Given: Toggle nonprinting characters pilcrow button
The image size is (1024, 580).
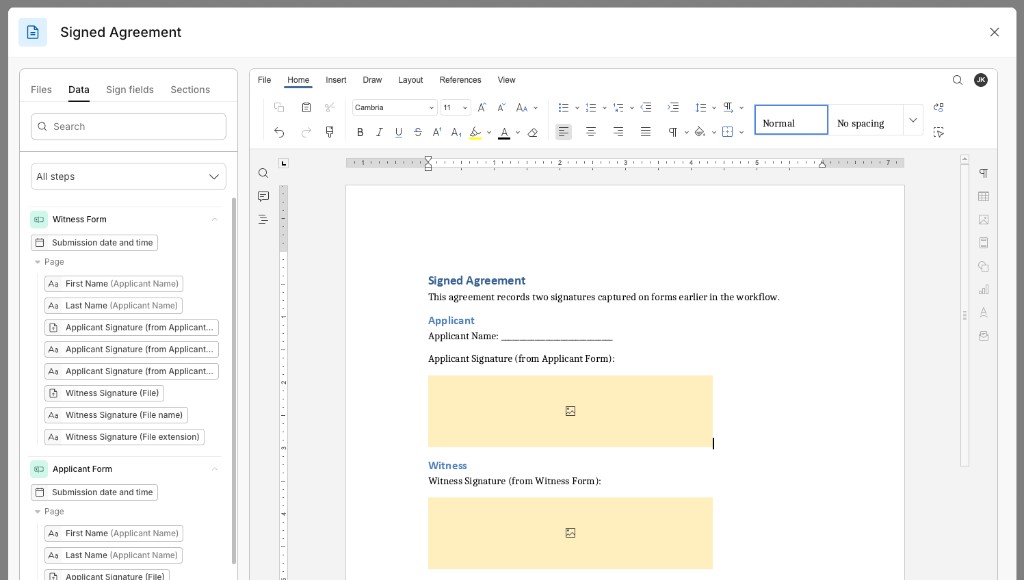Looking at the screenshot, I should click(x=673, y=132).
